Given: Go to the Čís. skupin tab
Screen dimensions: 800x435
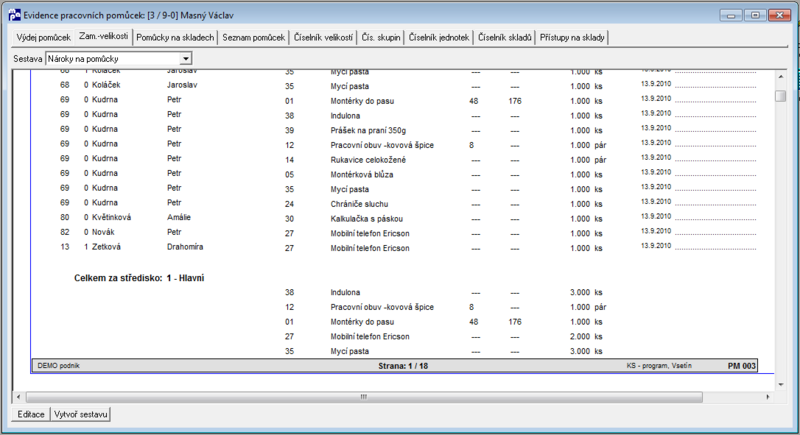Looking at the screenshot, I should [381, 38].
